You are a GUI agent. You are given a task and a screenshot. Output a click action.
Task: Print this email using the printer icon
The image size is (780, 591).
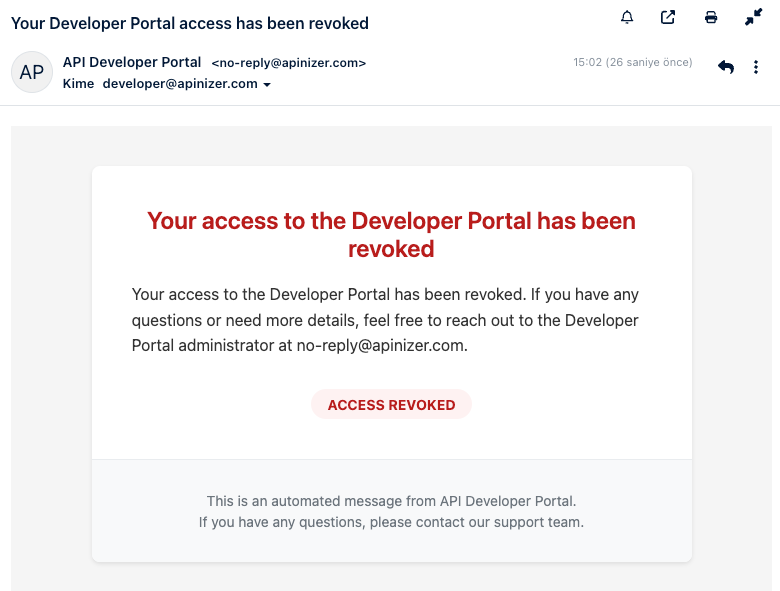point(711,17)
